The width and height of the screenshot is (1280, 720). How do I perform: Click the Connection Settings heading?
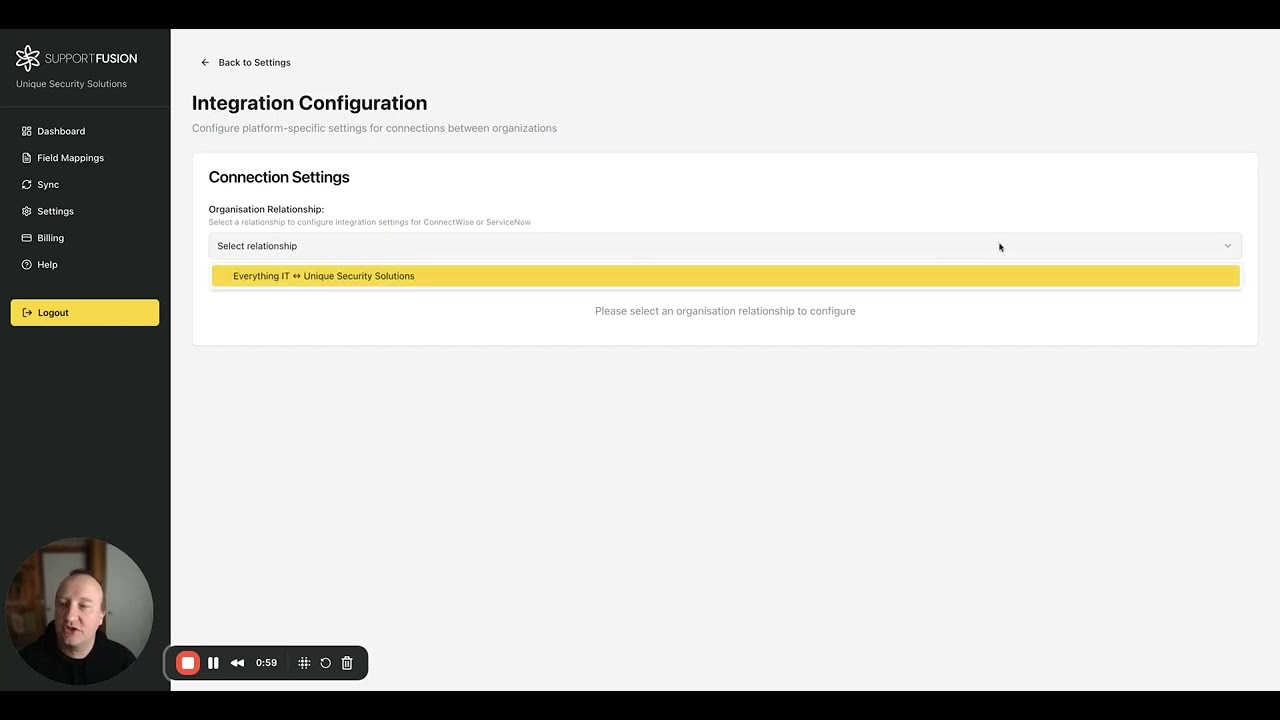coord(279,177)
